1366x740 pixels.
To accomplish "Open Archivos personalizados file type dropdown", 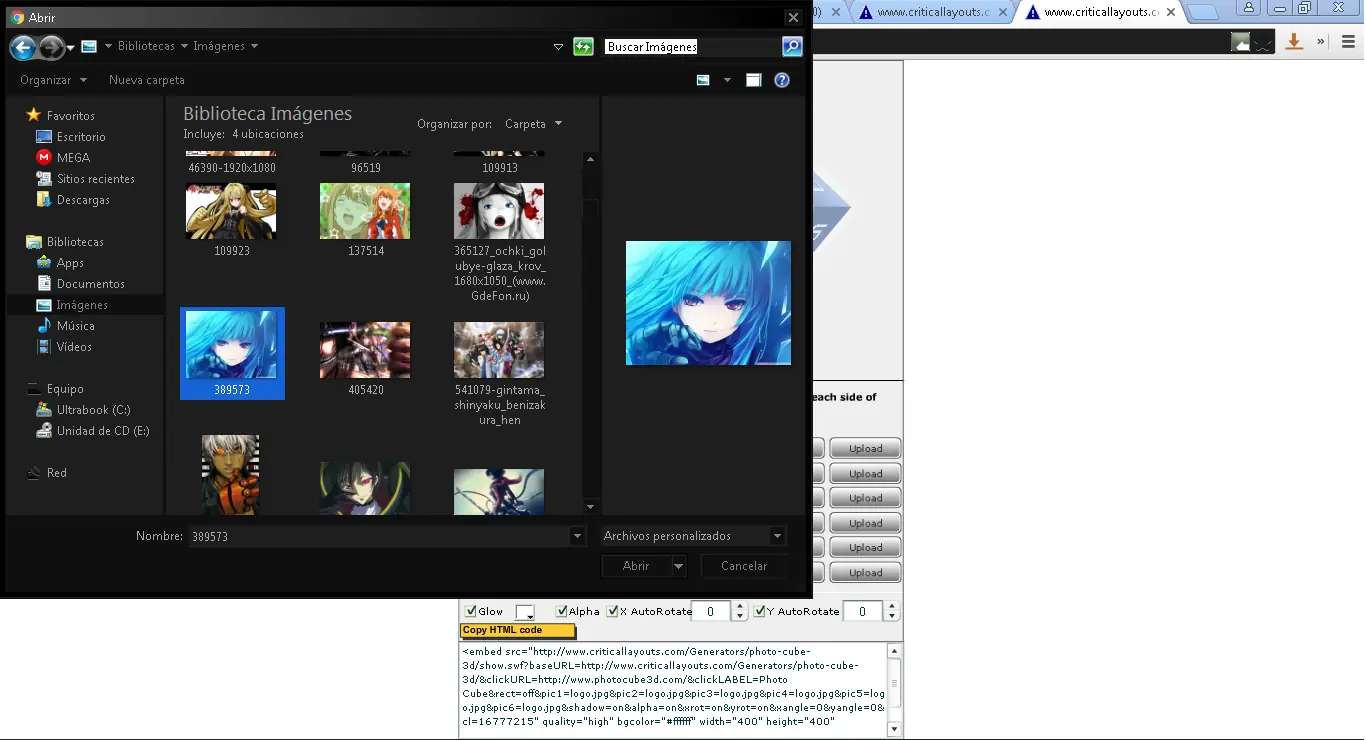I will 692,537.
